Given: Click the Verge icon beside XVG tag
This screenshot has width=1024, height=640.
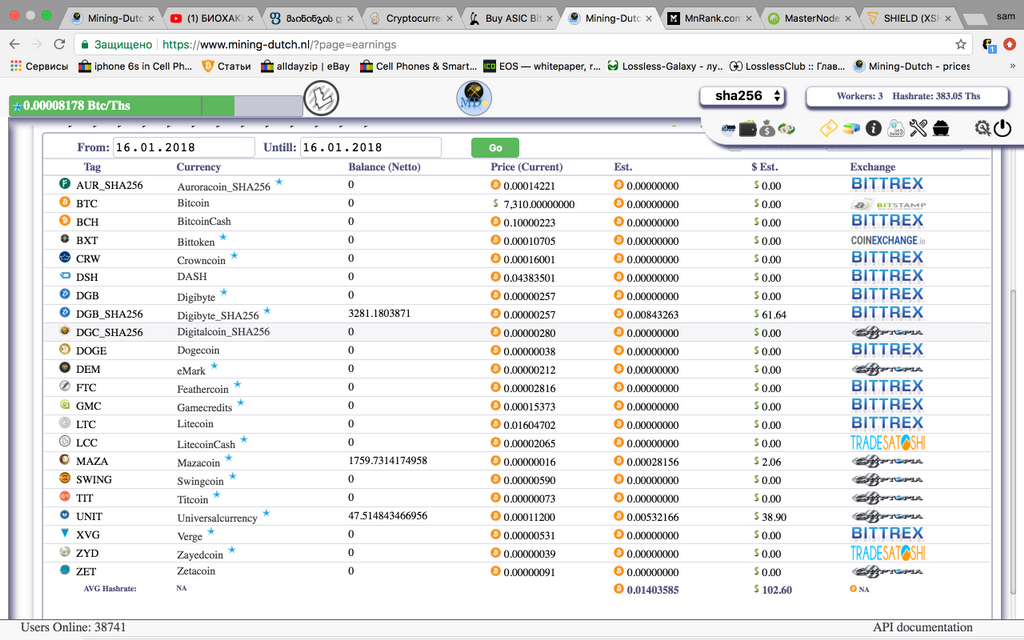Looking at the screenshot, I should pyautogui.click(x=65, y=534).
